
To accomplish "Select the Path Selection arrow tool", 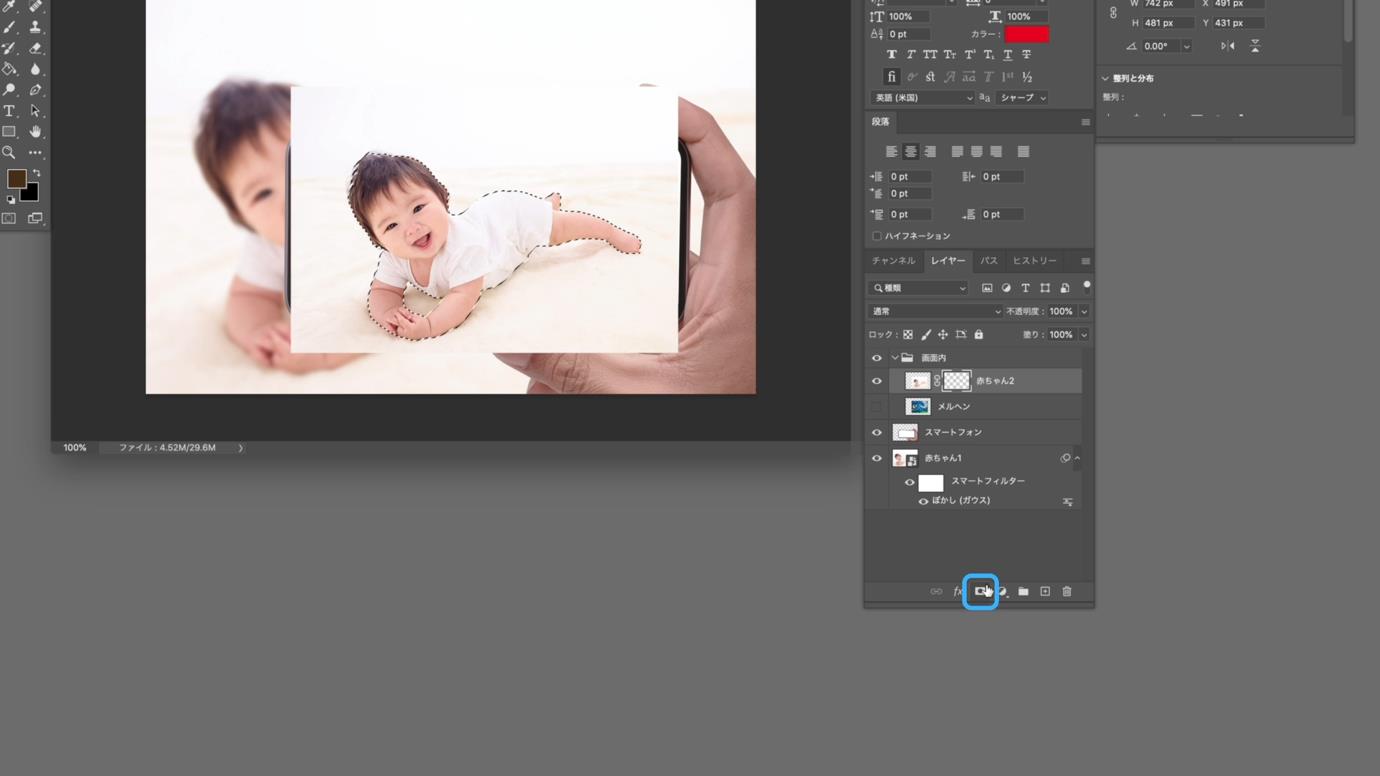I will coord(35,111).
